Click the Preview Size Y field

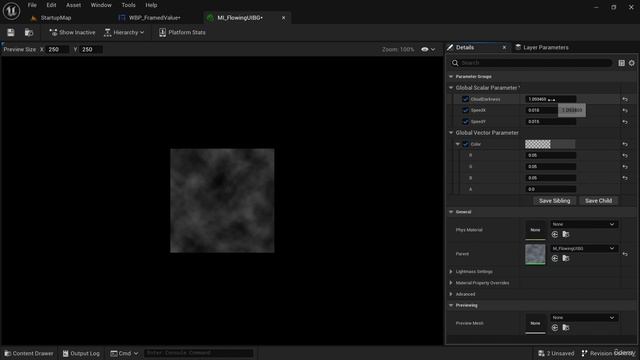(x=91, y=49)
